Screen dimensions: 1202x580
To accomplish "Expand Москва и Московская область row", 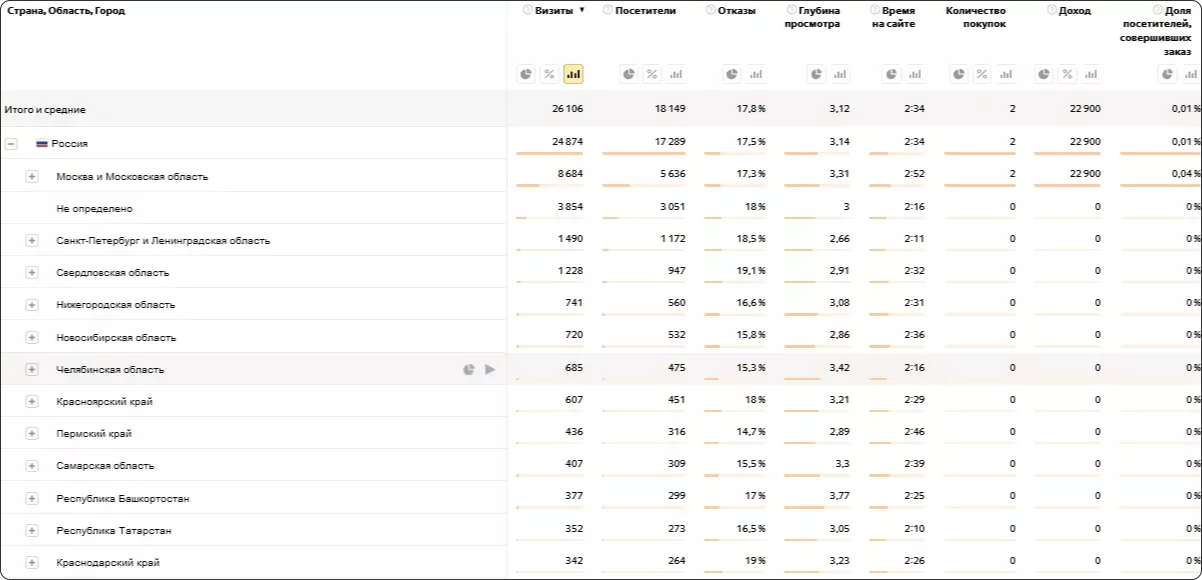I will 32,177.
